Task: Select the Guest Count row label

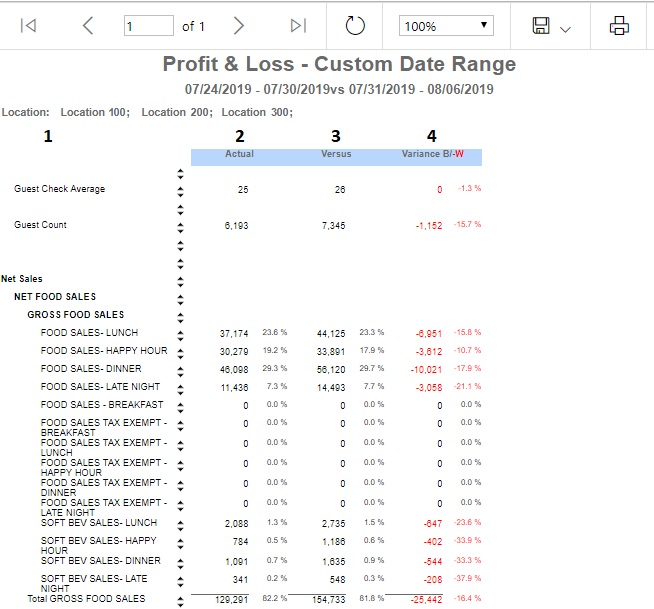Action: (x=40, y=224)
